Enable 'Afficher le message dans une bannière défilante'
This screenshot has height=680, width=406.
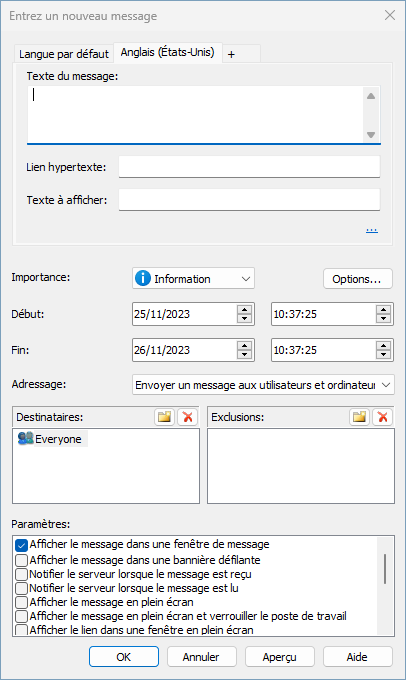(x=21, y=560)
